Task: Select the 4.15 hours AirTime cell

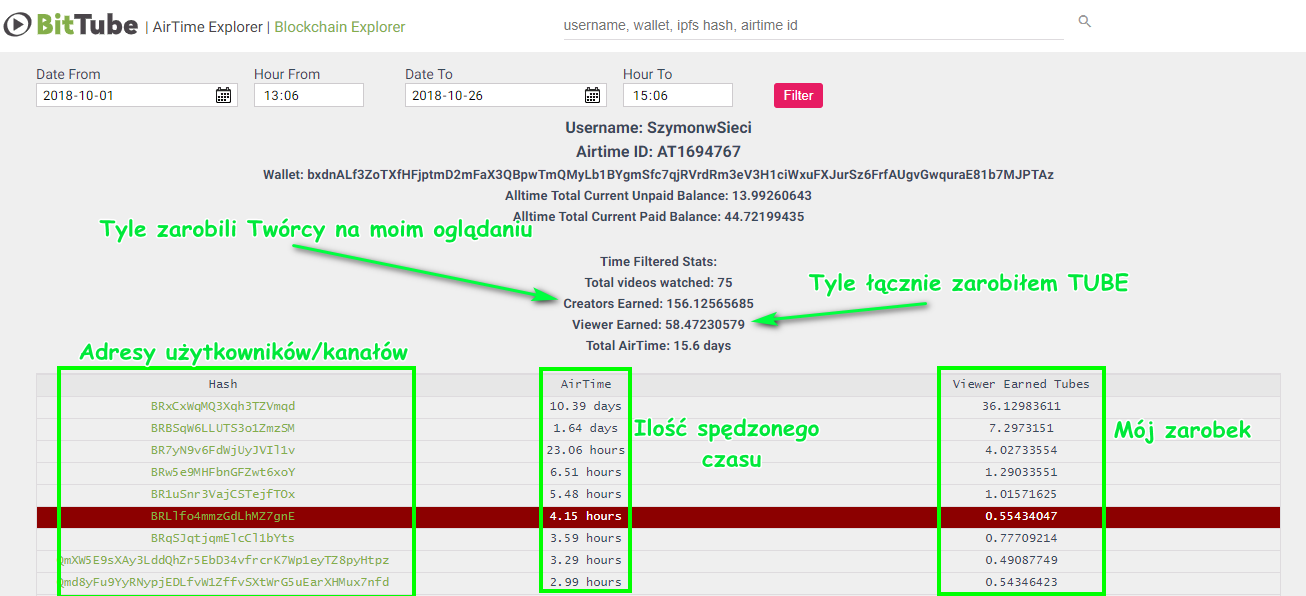Action: pyautogui.click(x=585, y=516)
